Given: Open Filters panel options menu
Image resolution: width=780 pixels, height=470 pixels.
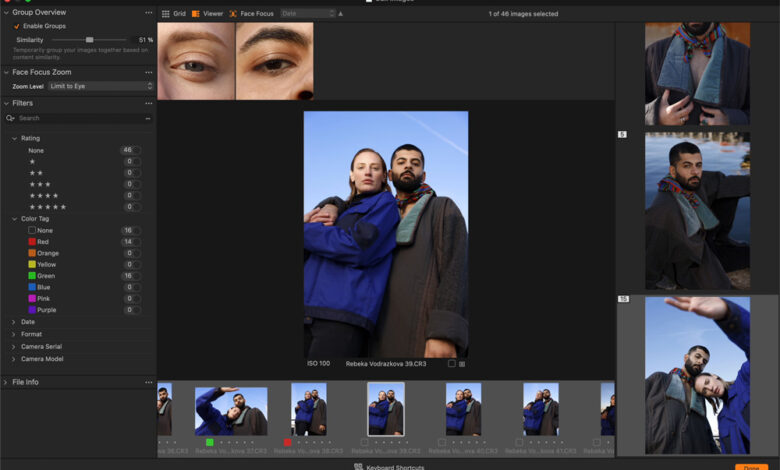Looking at the screenshot, I should [149, 103].
